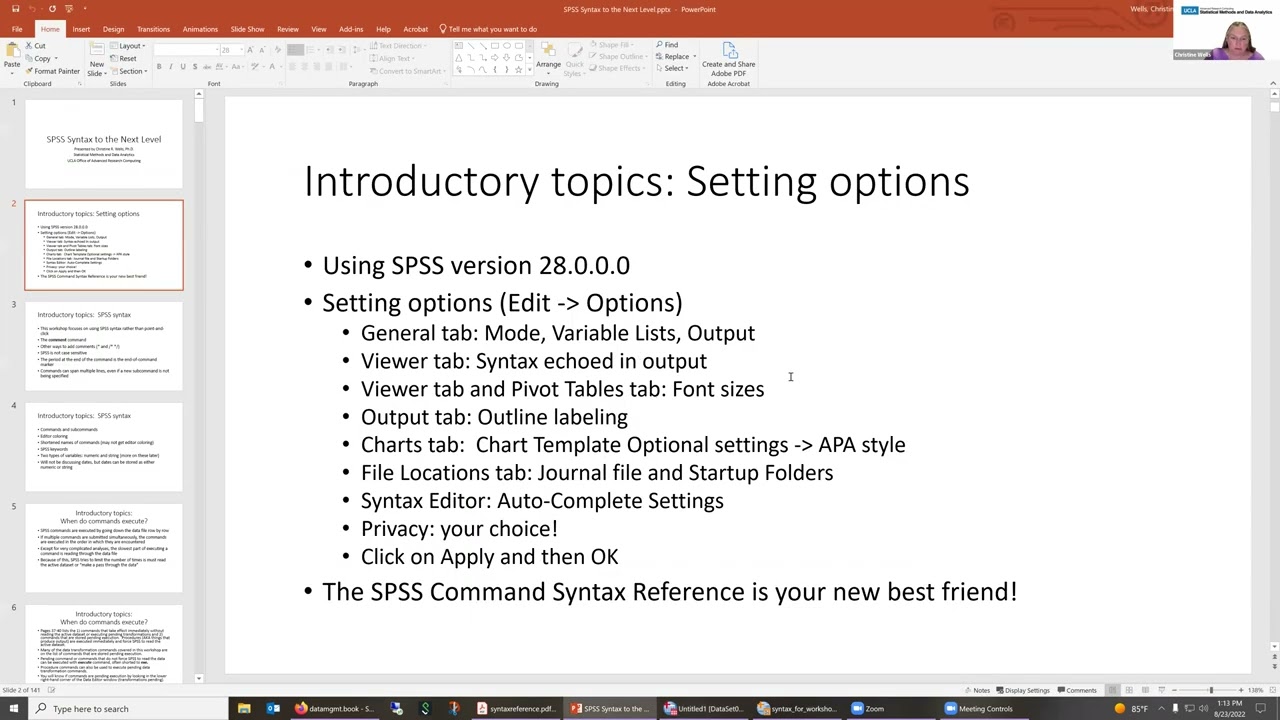Switch to Firefox datamgmt.book window
The width and height of the screenshot is (1280, 720).
[336, 709]
